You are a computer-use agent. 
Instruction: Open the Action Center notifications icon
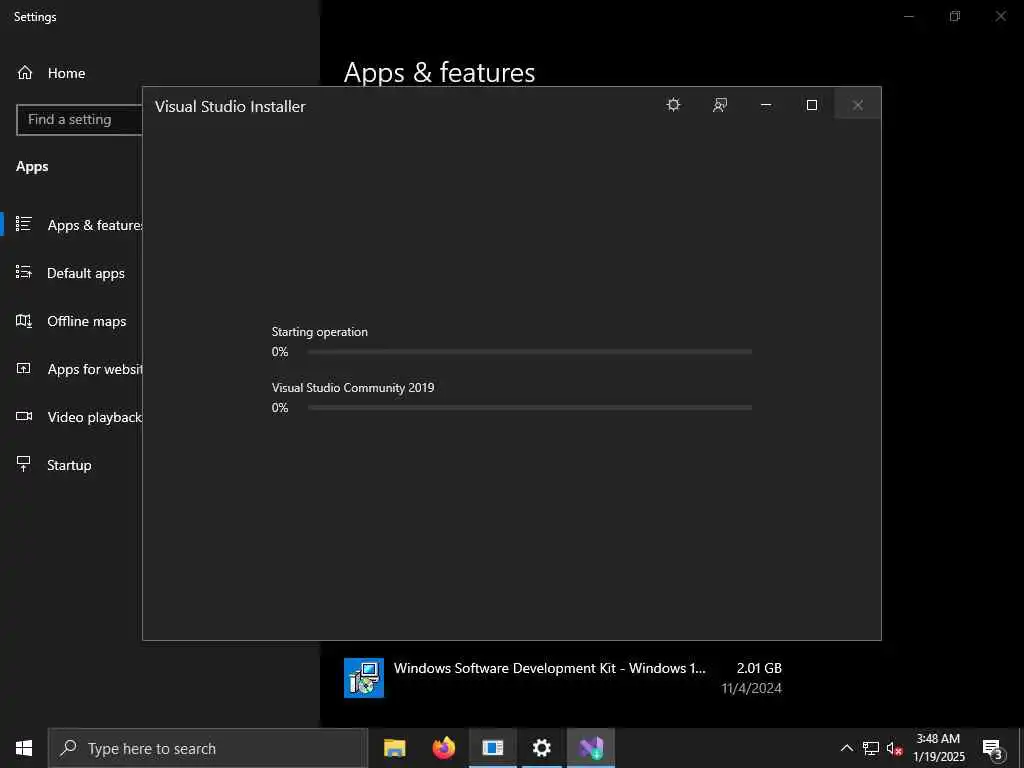point(992,748)
